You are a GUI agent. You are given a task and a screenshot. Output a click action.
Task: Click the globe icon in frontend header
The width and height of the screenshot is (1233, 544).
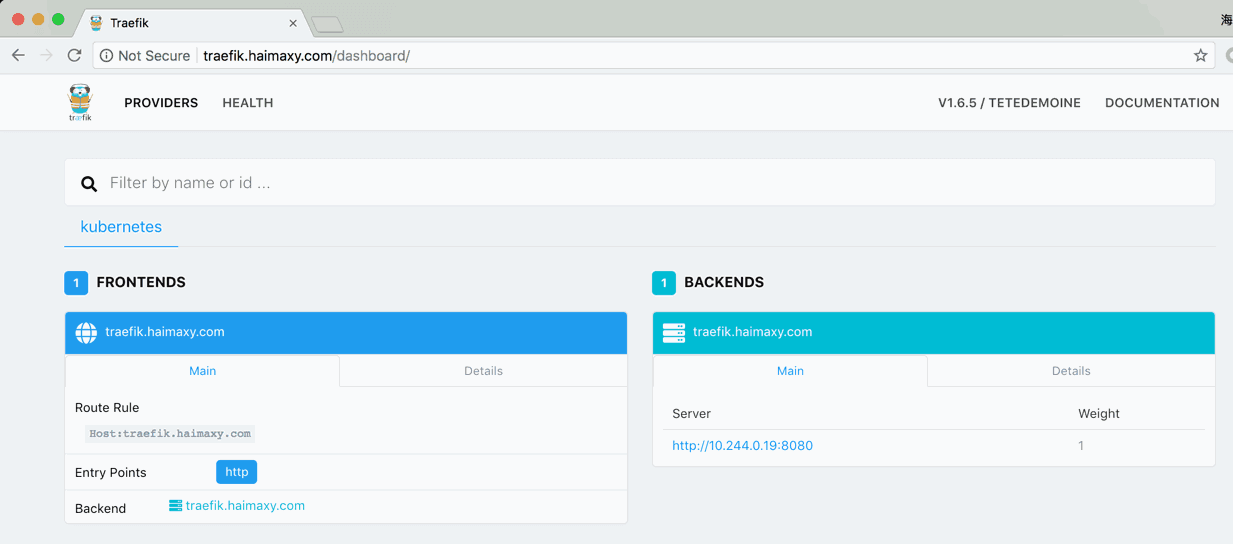coord(87,332)
